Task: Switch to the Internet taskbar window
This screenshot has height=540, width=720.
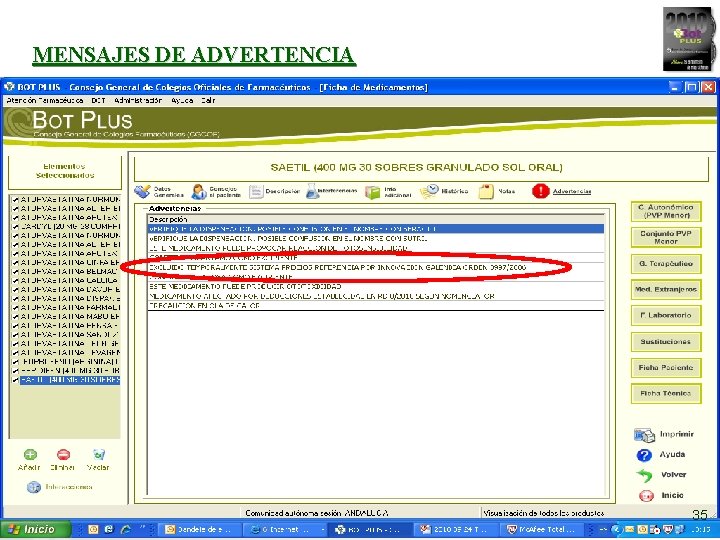Action: tap(285, 529)
